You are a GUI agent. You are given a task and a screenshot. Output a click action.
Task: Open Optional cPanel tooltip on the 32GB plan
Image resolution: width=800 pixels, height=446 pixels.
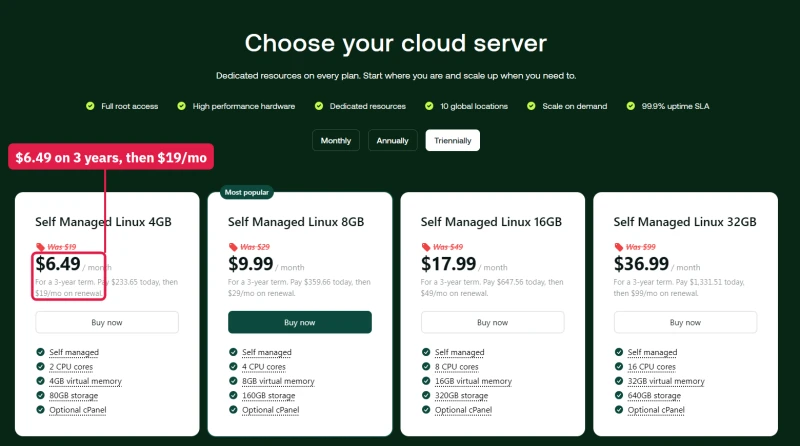point(656,410)
